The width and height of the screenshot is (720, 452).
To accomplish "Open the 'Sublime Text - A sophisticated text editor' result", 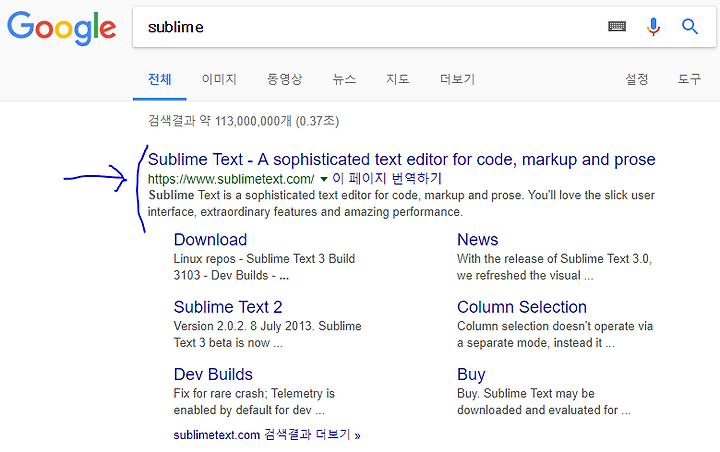I will click(x=401, y=159).
